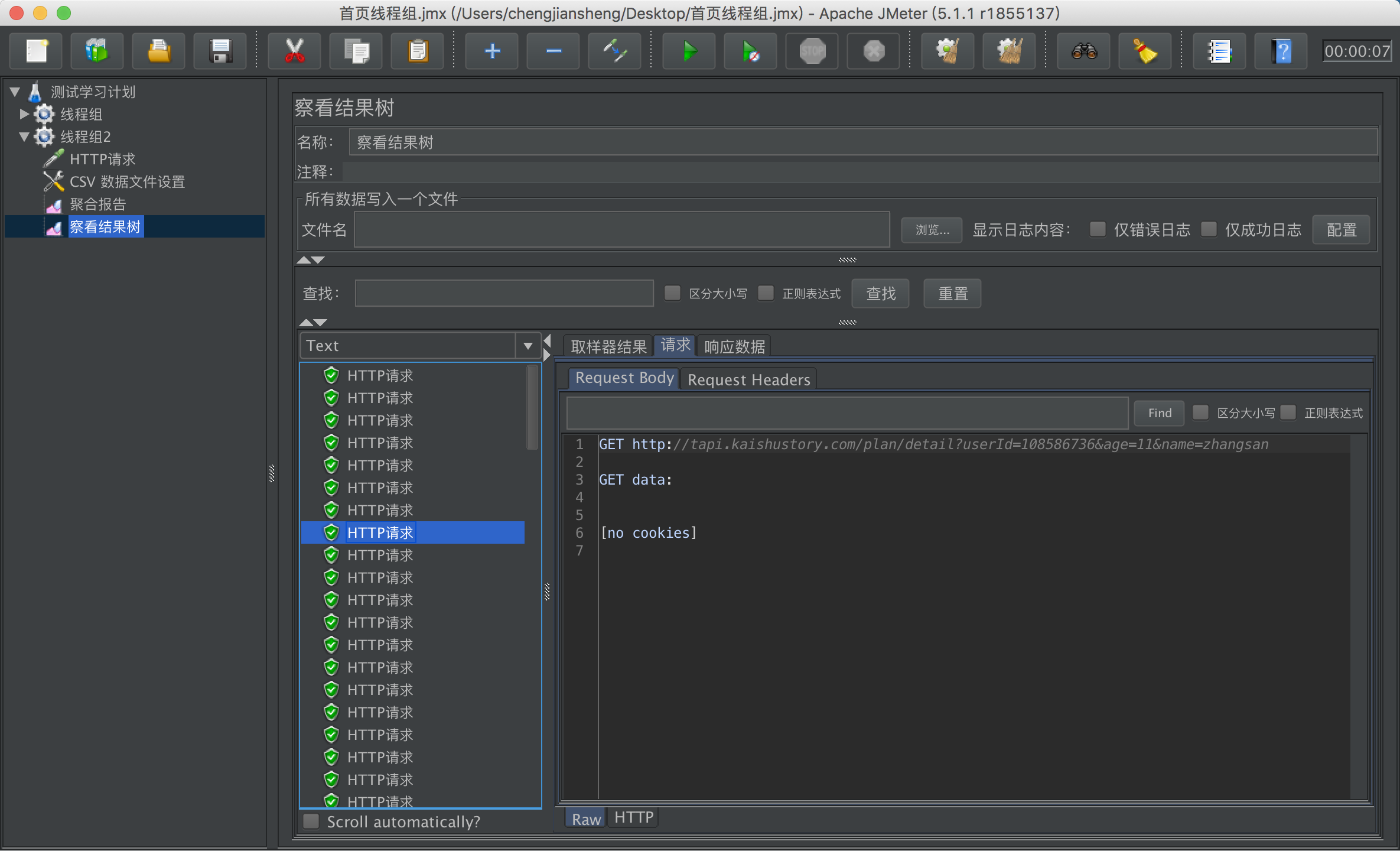Click the New test plan icon
The image size is (1400, 851).
37,51
